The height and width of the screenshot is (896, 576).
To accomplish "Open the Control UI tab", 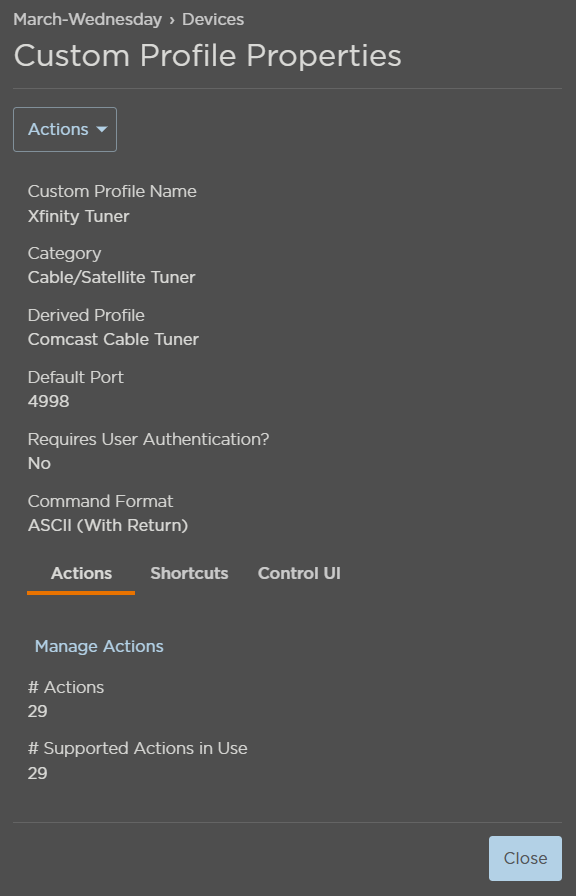I will (298, 573).
